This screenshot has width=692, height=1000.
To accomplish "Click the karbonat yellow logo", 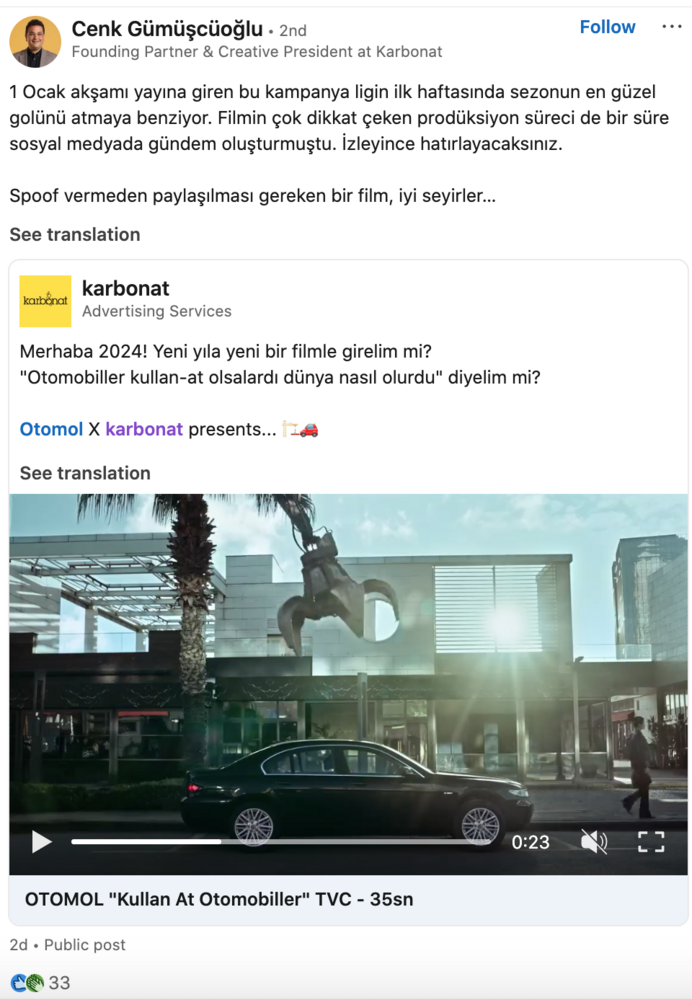I will (x=45, y=301).
